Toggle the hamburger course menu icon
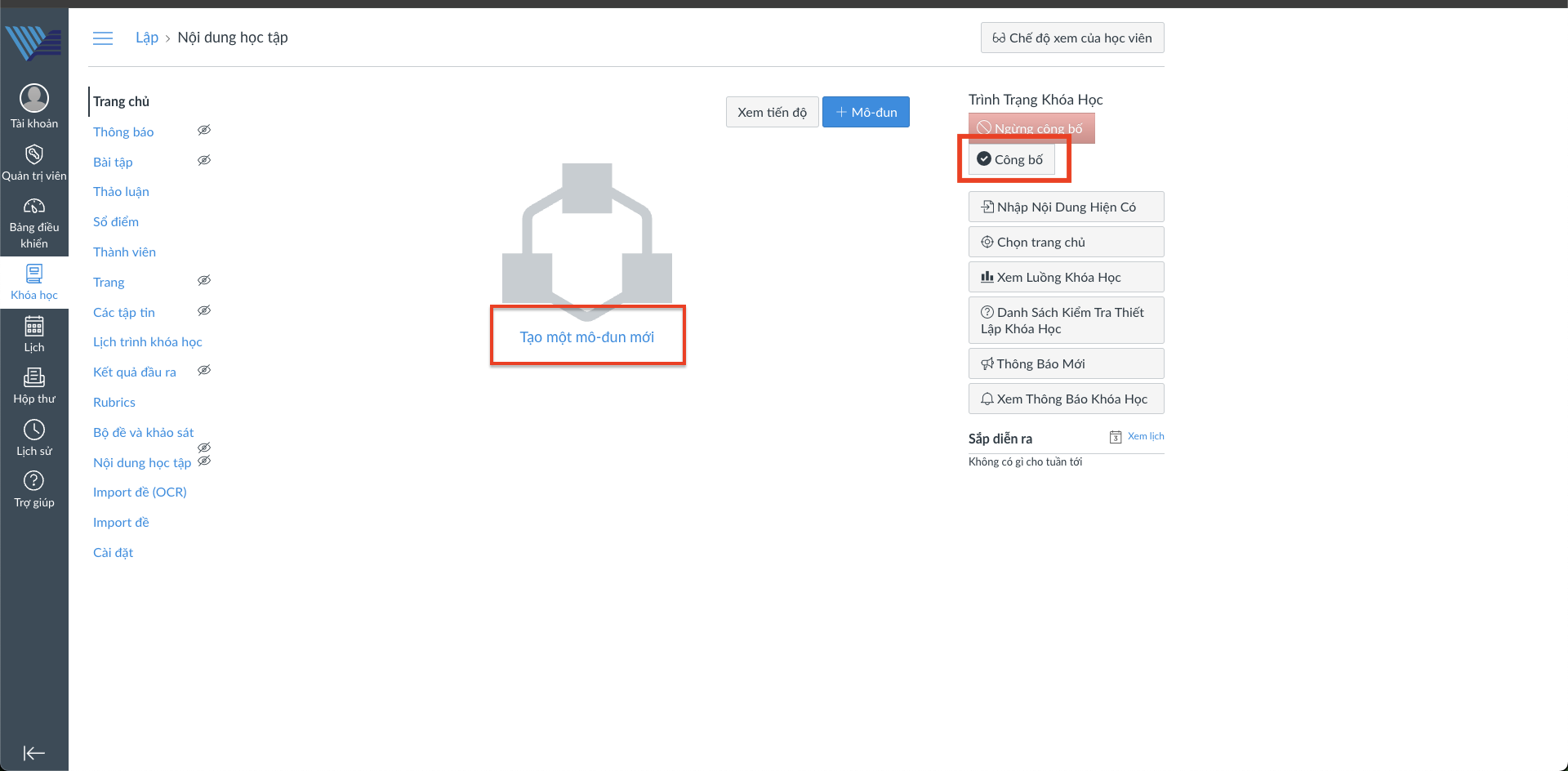 pos(103,38)
